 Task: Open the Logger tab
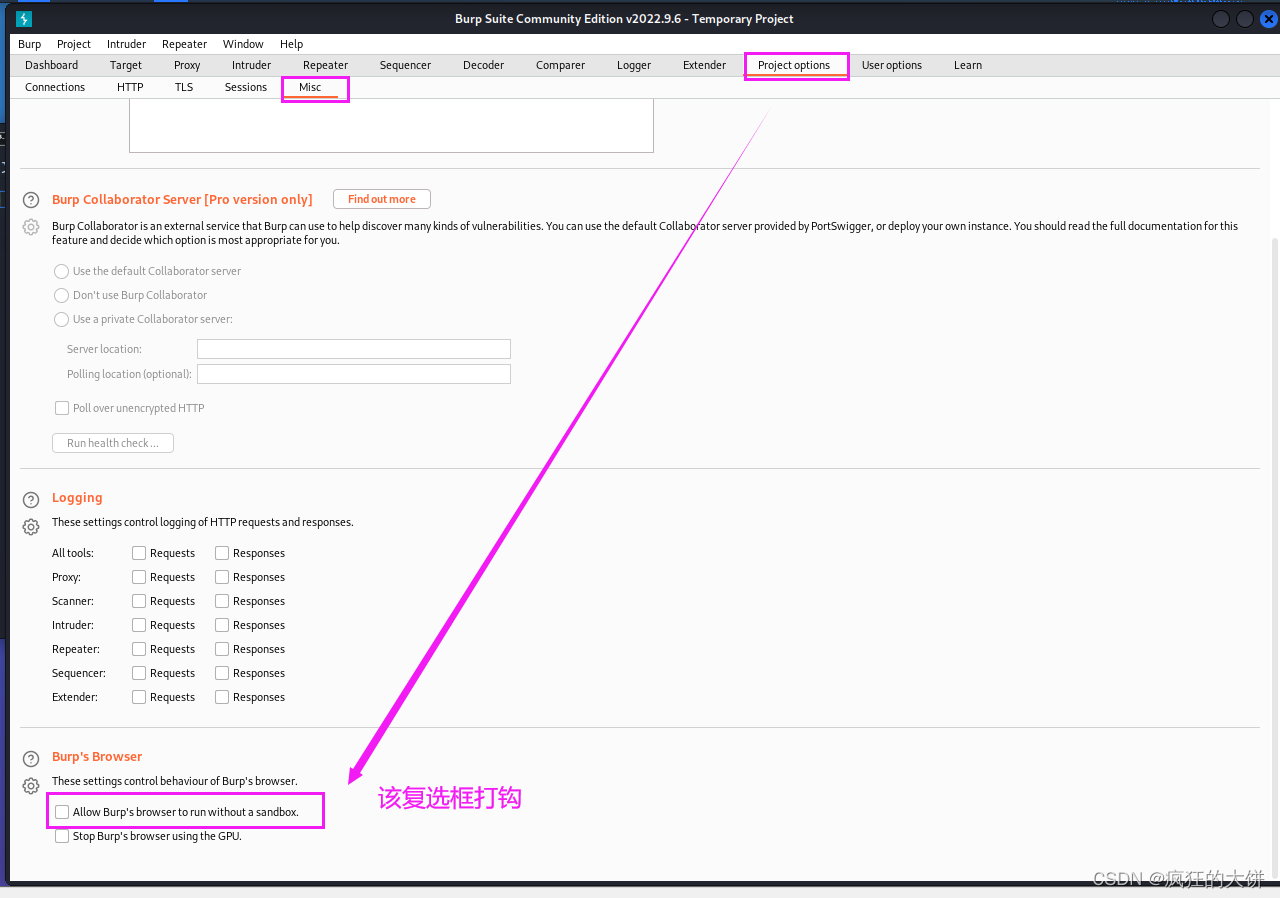point(634,65)
